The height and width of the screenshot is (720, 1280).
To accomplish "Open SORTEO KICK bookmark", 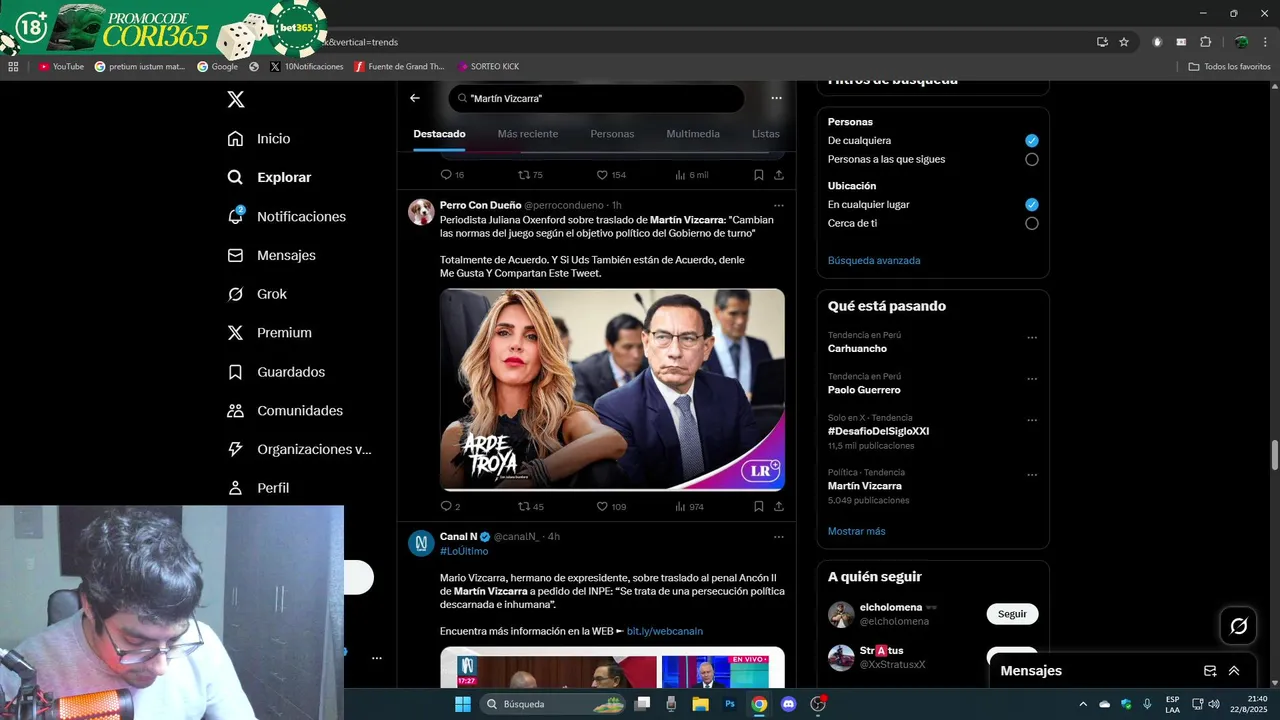I will [x=488, y=67].
